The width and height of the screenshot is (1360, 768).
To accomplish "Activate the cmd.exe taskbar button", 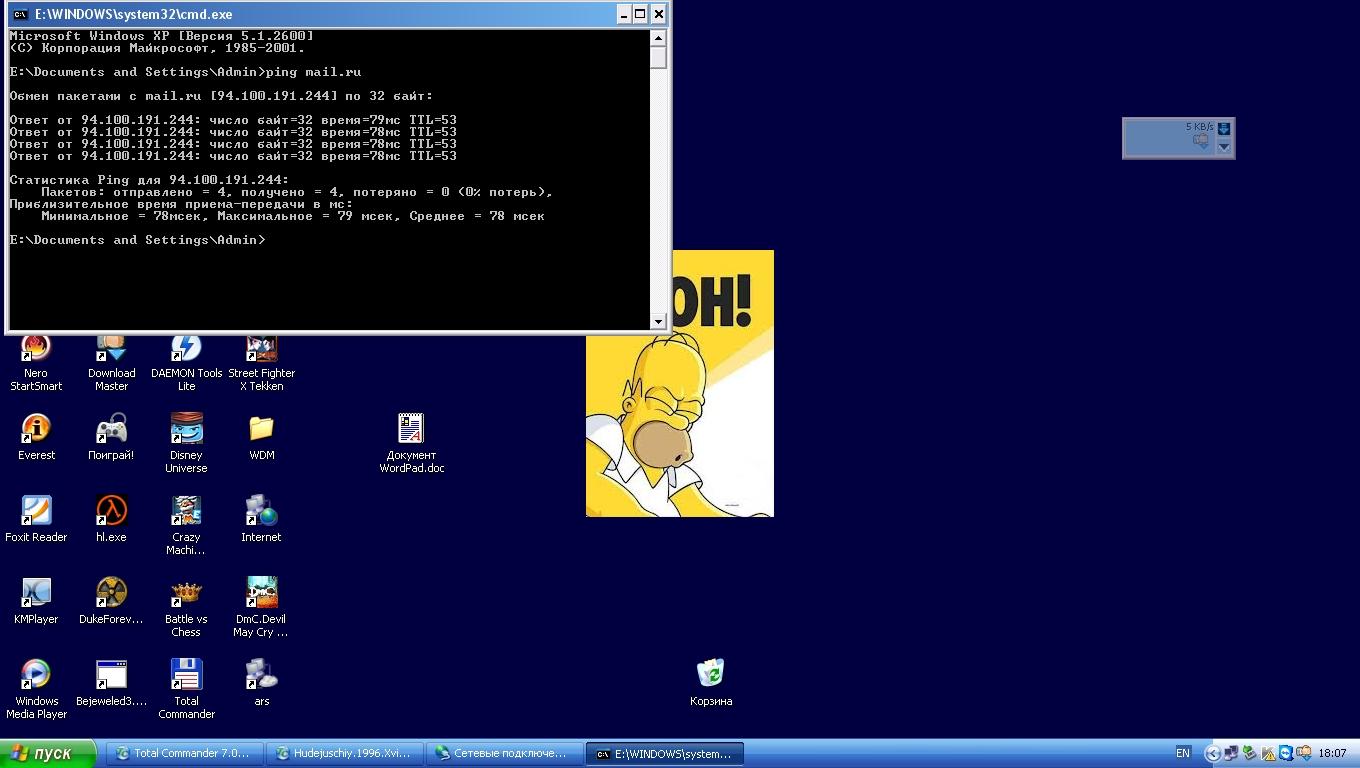I will [664, 753].
